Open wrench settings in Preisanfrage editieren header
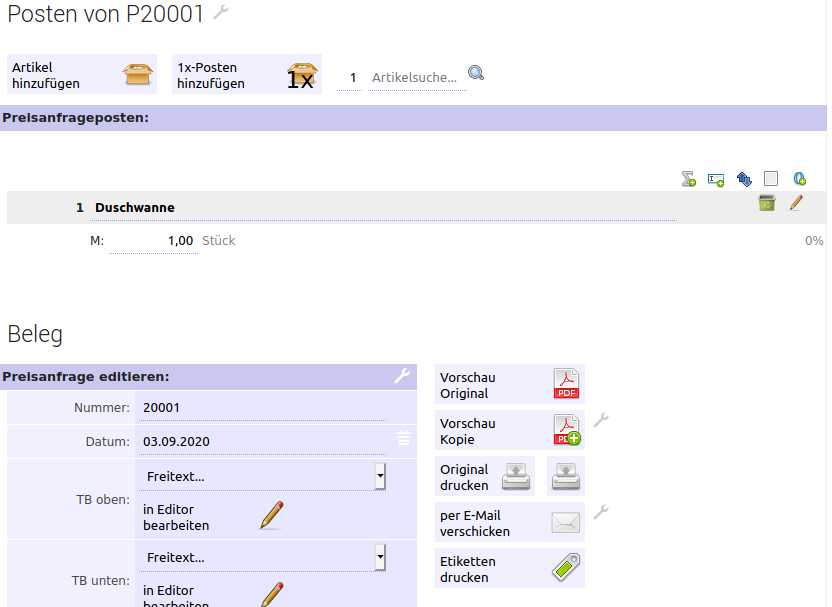 (402, 376)
